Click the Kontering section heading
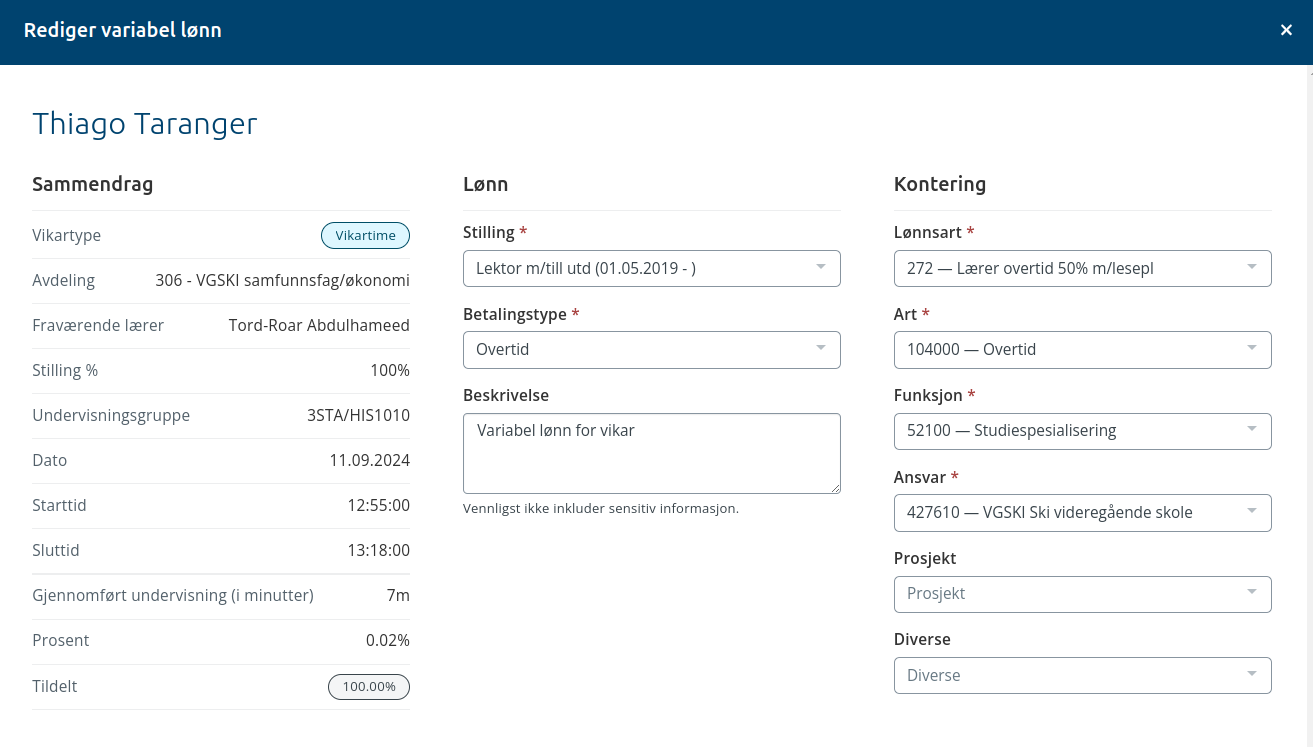The height and width of the screenshot is (747, 1313). pos(940,184)
